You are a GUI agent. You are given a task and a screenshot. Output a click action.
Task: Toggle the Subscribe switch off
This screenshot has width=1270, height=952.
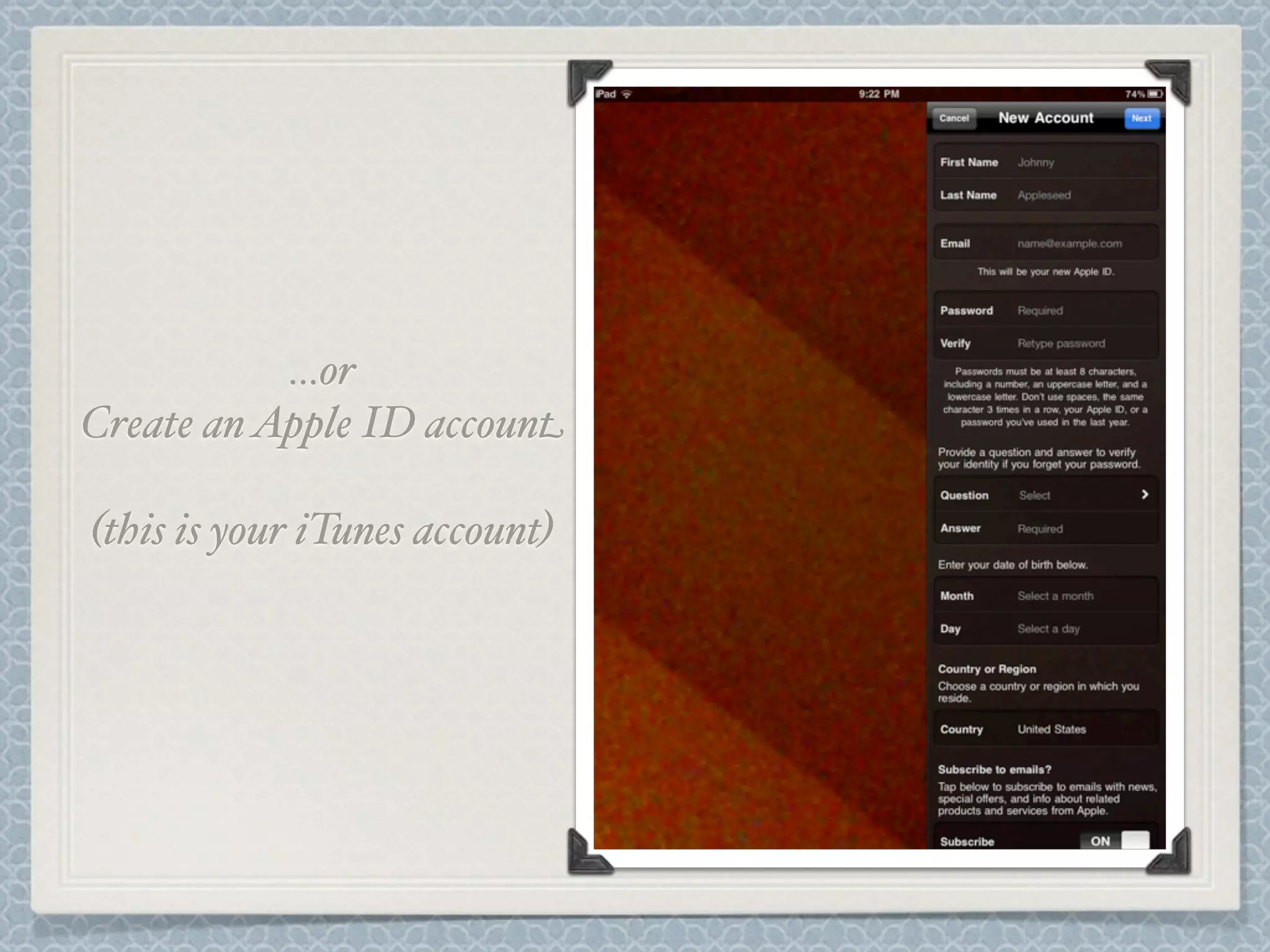[x=1115, y=840]
